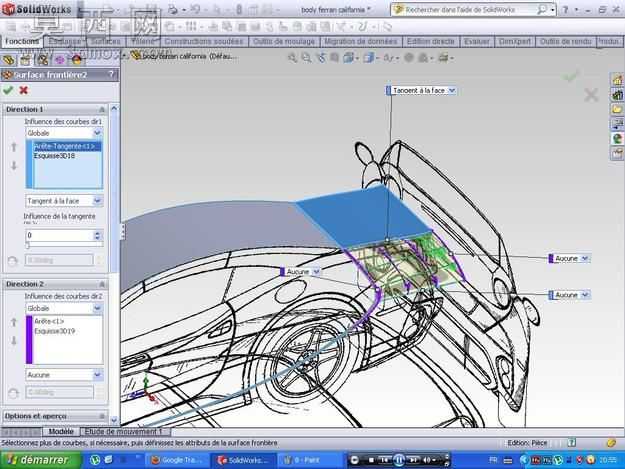625x469 pixels.
Task: Switch to the Edition directe tab
Action: [430, 41]
